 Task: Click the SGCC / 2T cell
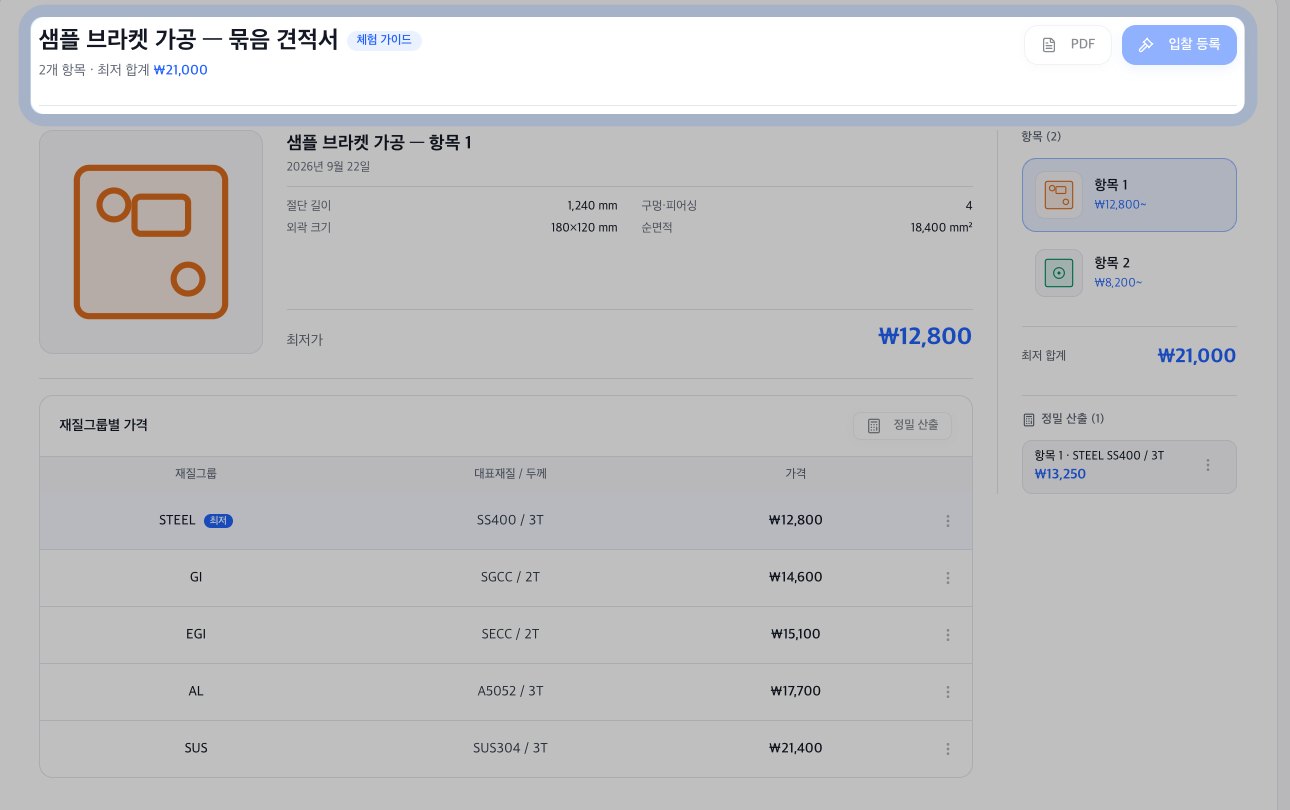[x=510, y=578]
